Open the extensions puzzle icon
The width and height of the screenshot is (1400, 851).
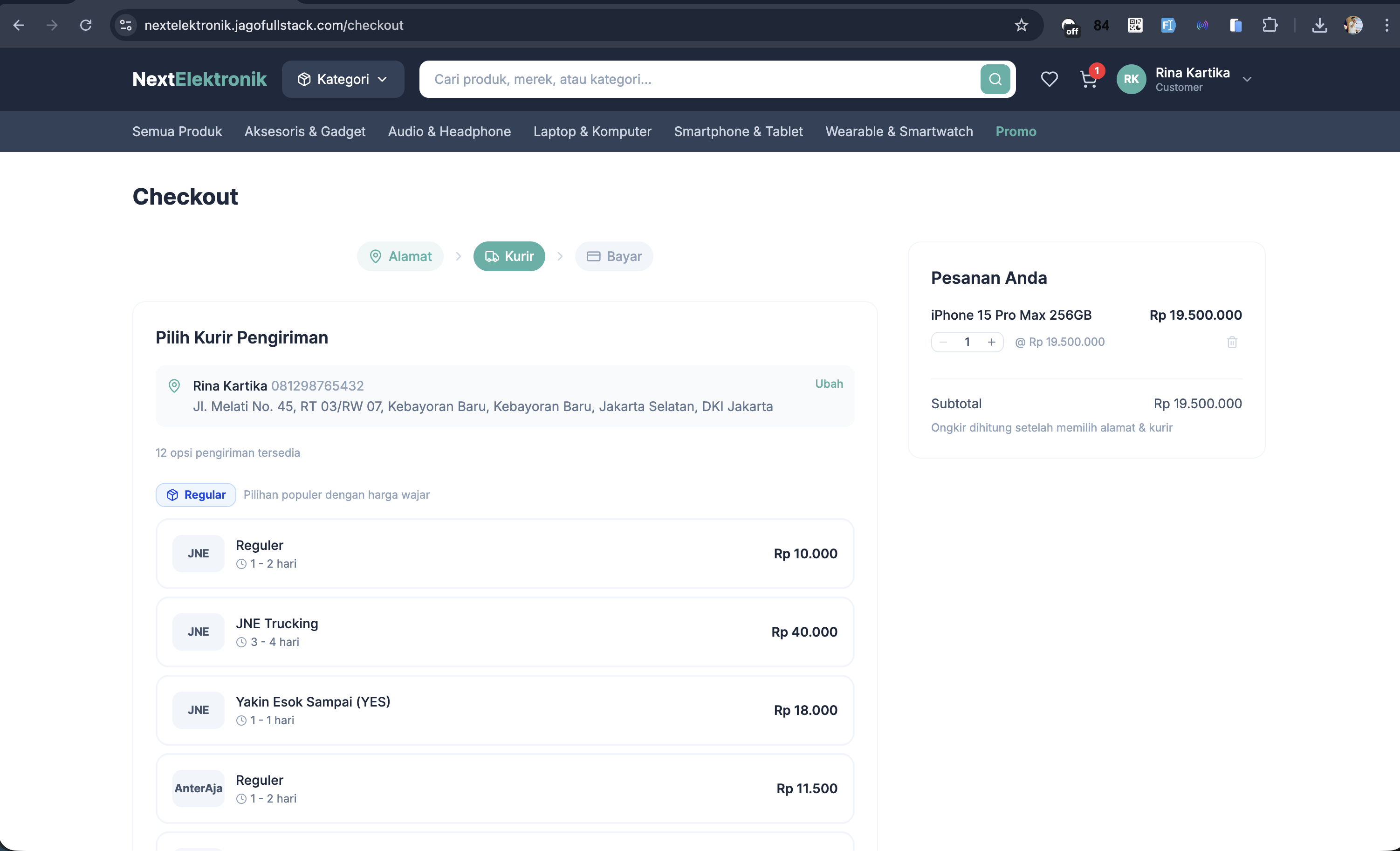[1270, 25]
